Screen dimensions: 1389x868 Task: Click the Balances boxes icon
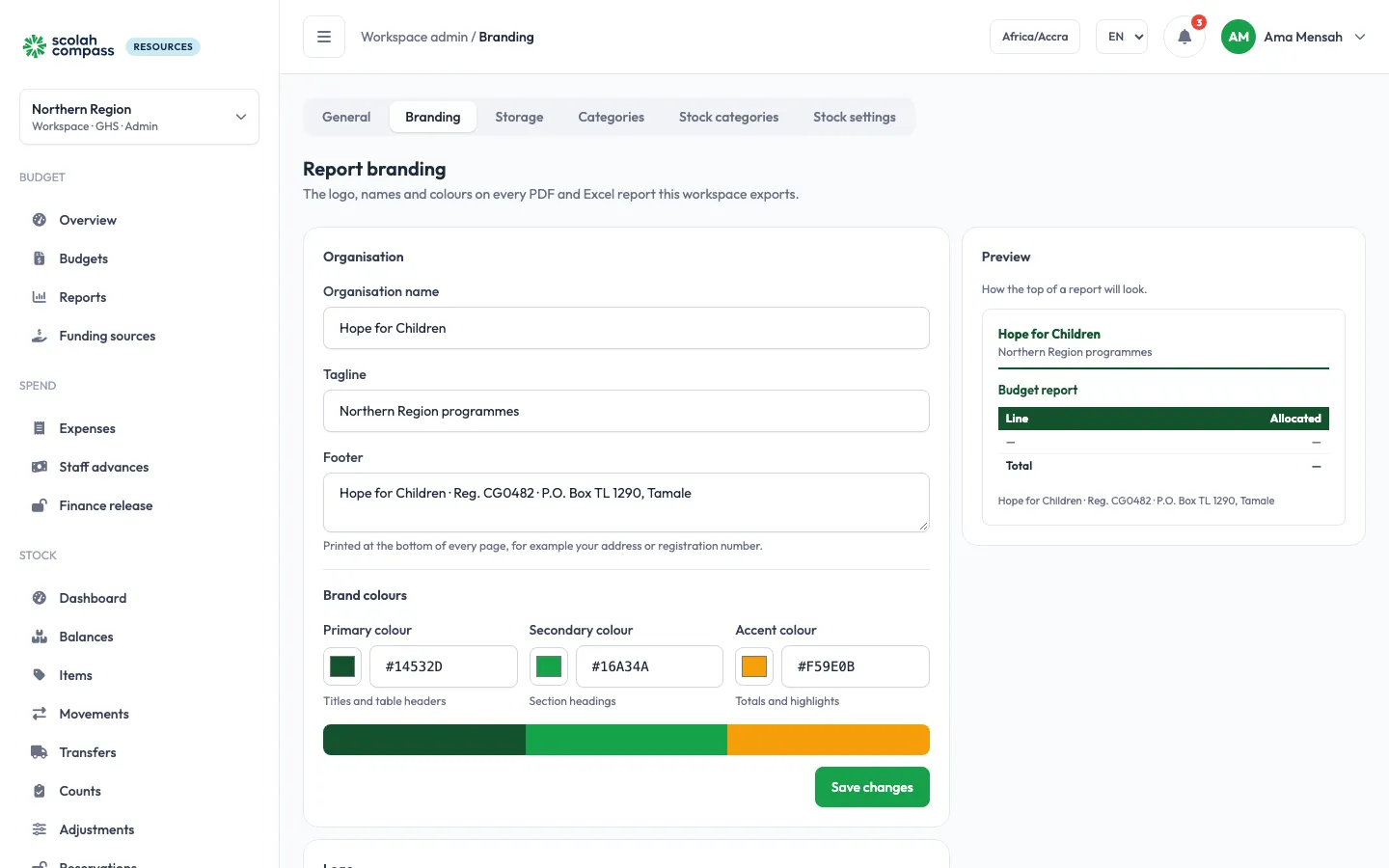(40, 637)
